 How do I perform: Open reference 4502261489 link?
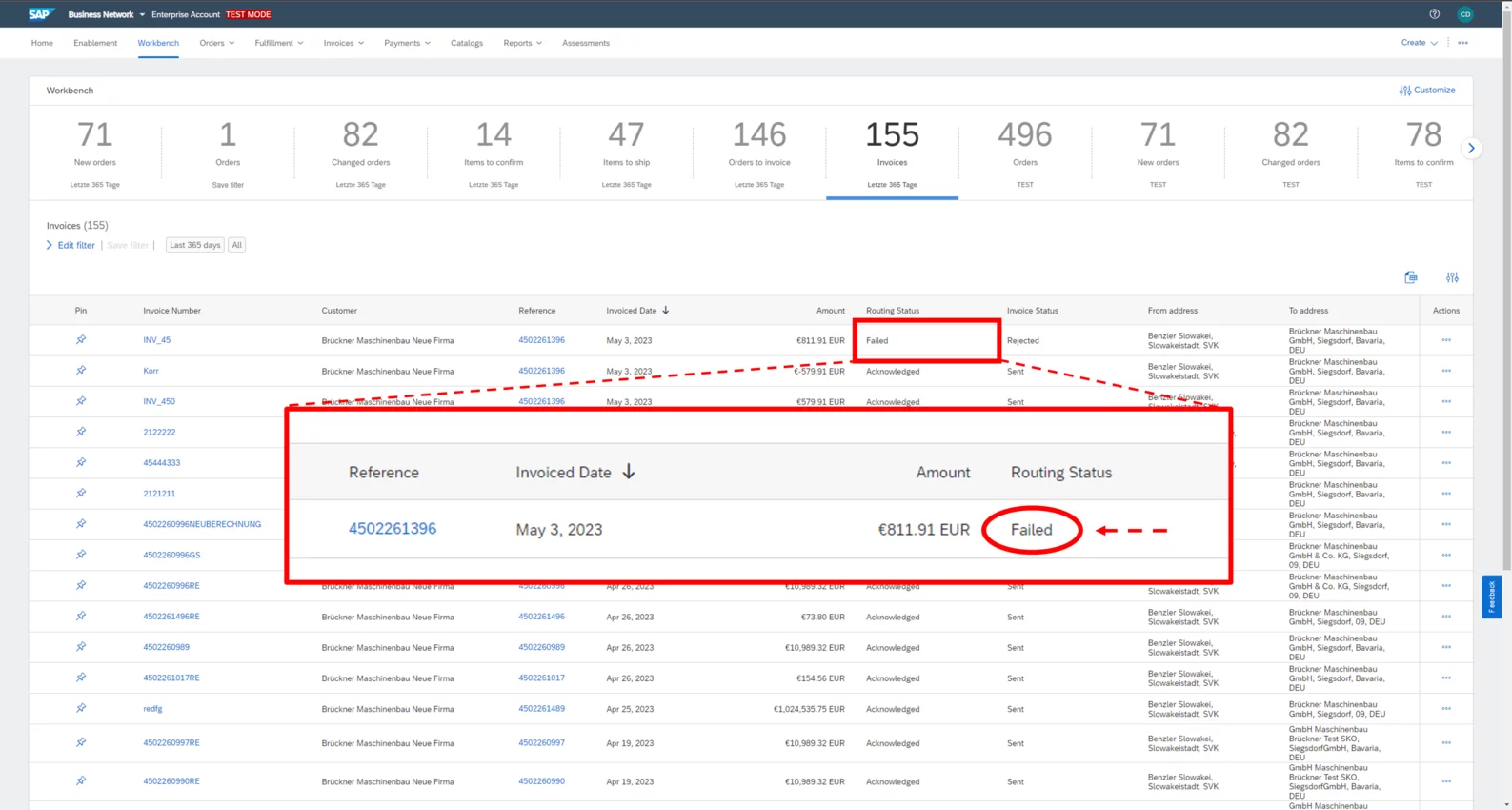pos(541,708)
